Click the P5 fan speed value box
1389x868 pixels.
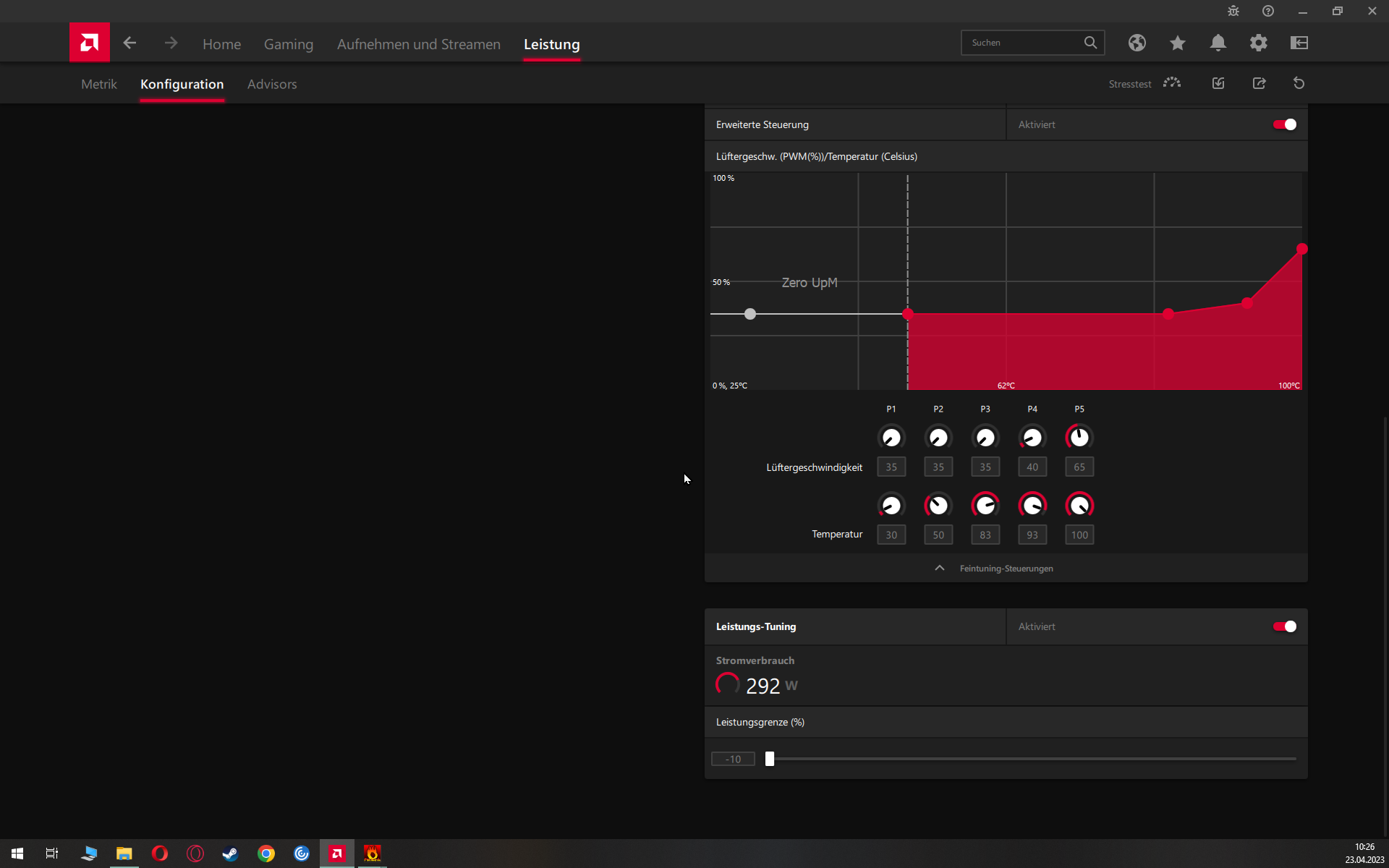pyautogui.click(x=1079, y=467)
